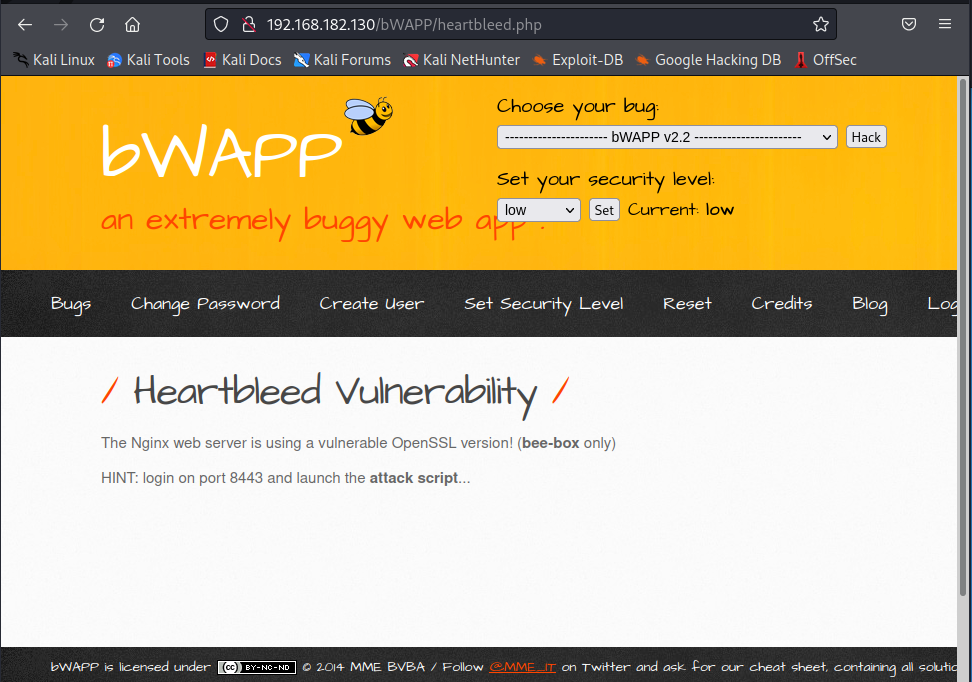Screen dimensions: 972x682
Task: Go back to the previous page
Action: (x=25, y=25)
